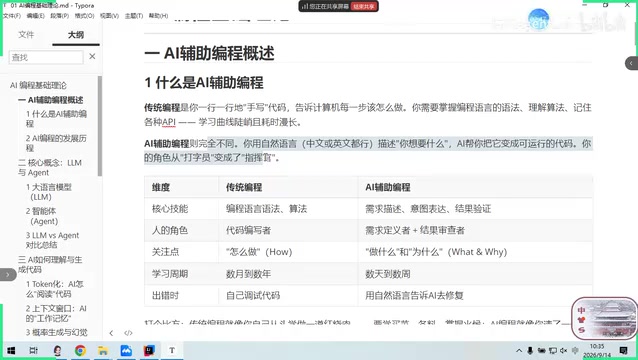This screenshot has height=360, width=638.
Task: Expand the left edge floating arrow handle
Action: pyautogui.click(x=8, y=275)
